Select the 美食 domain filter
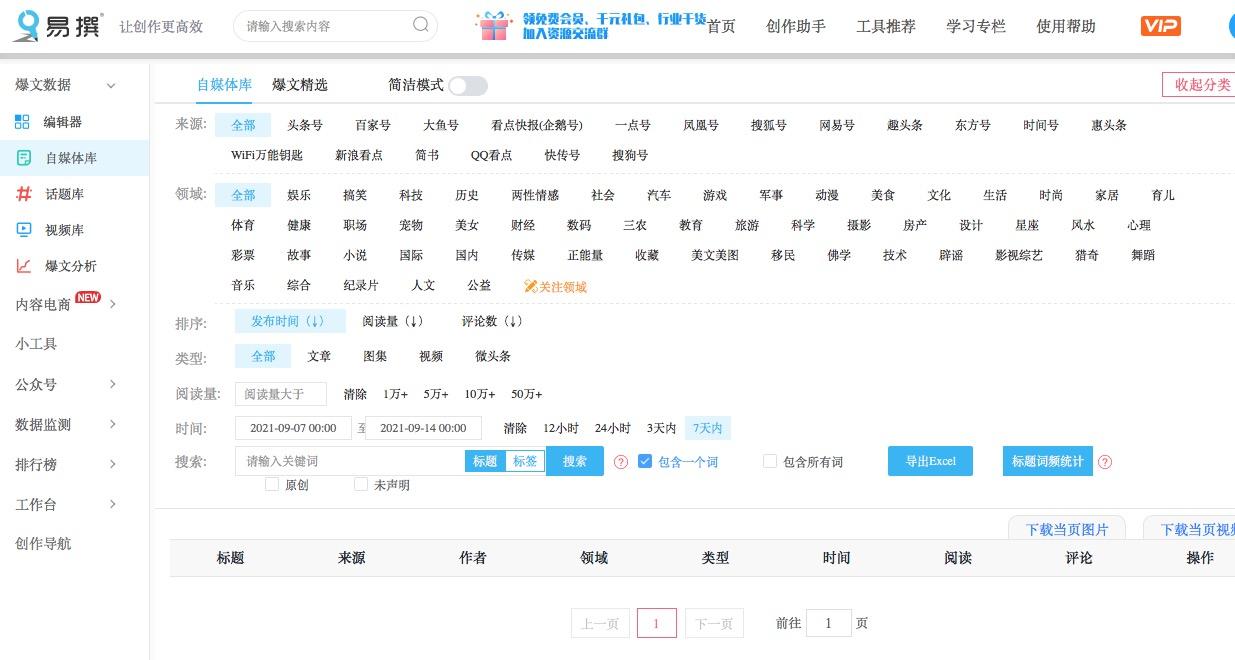 [x=883, y=195]
